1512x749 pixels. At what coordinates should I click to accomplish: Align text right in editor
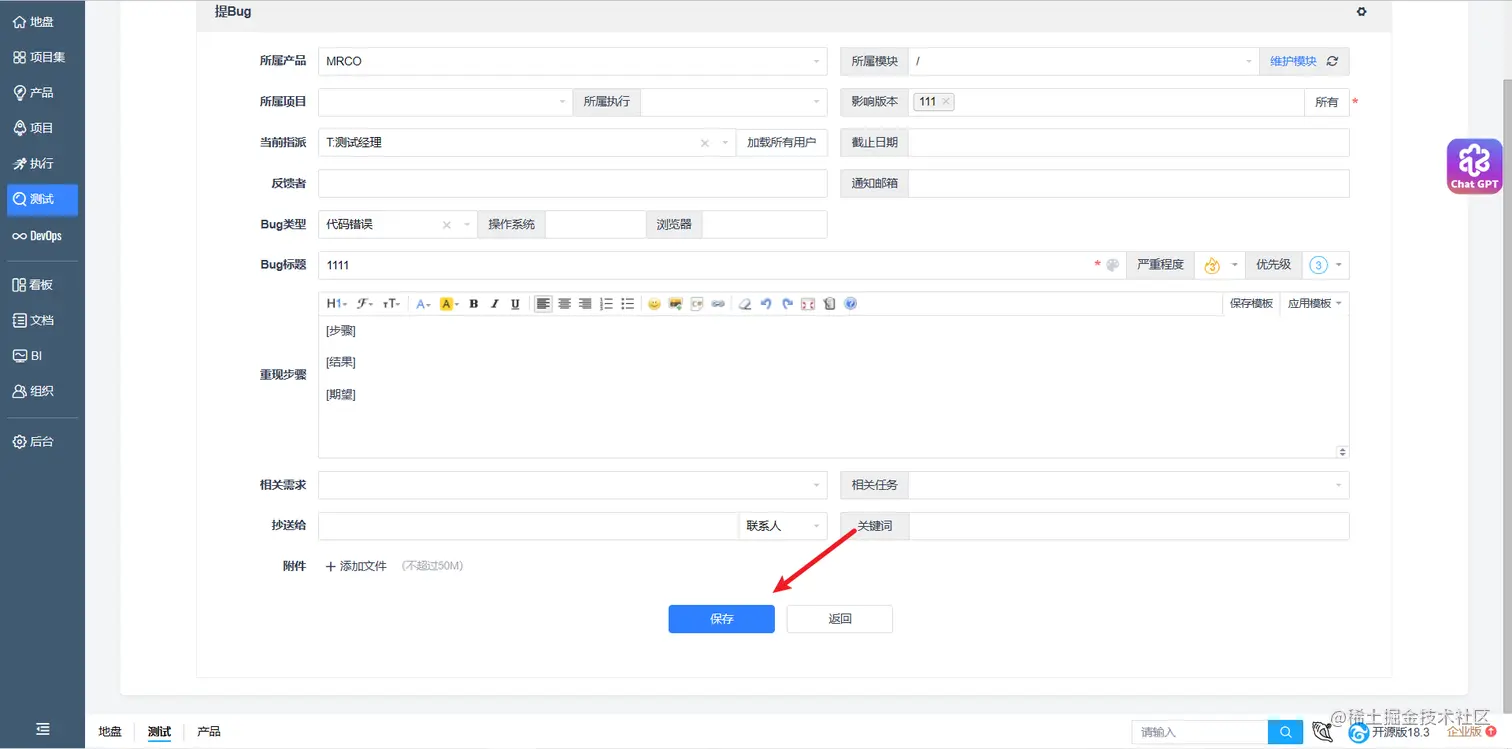[585, 304]
